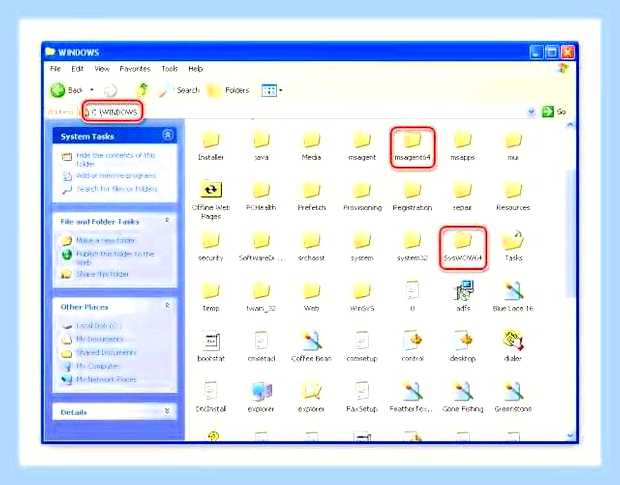
Task: Select the Registration folder
Action: [412, 196]
